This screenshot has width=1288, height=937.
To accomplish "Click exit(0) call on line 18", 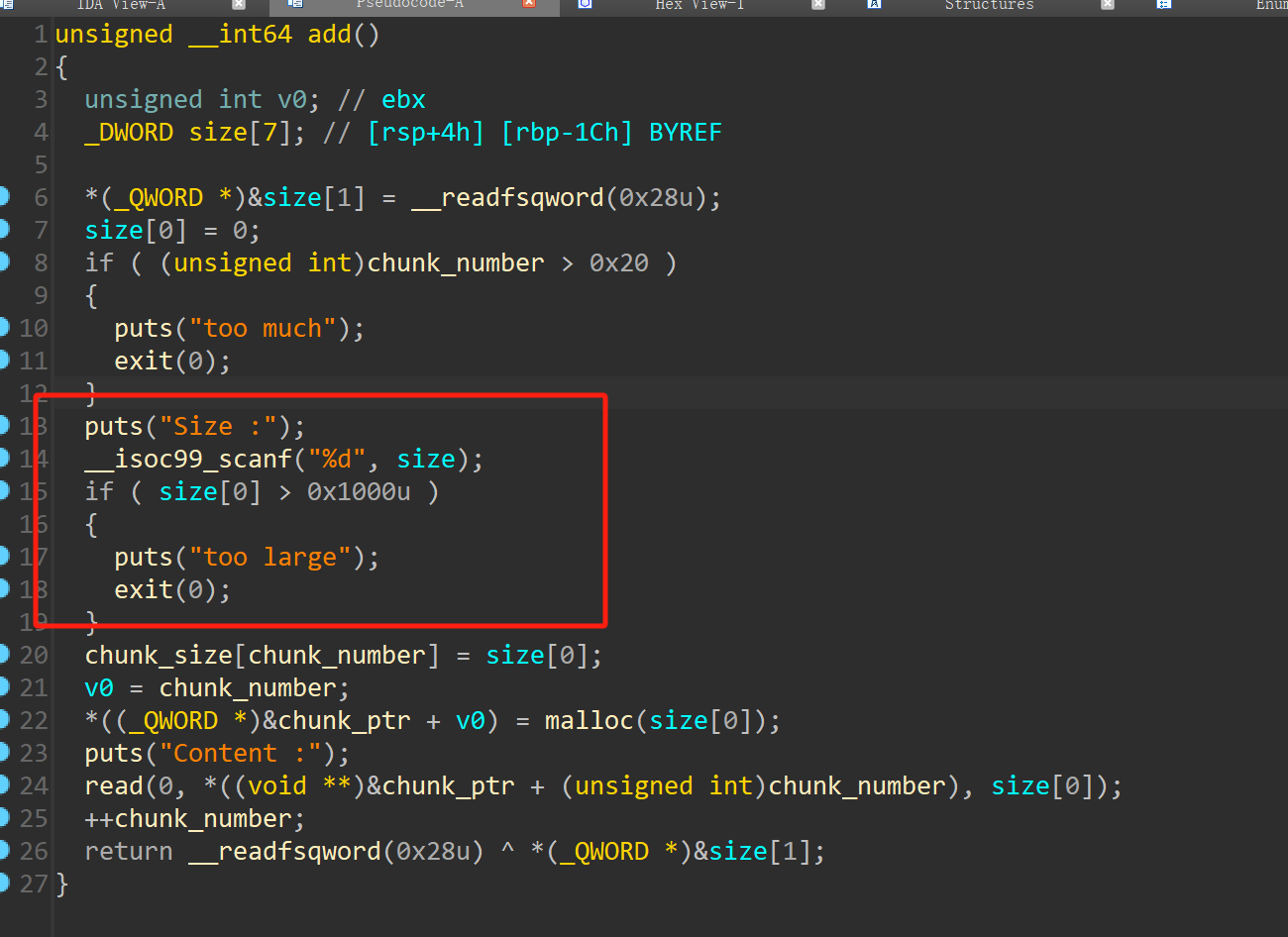I will tap(165, 590).
